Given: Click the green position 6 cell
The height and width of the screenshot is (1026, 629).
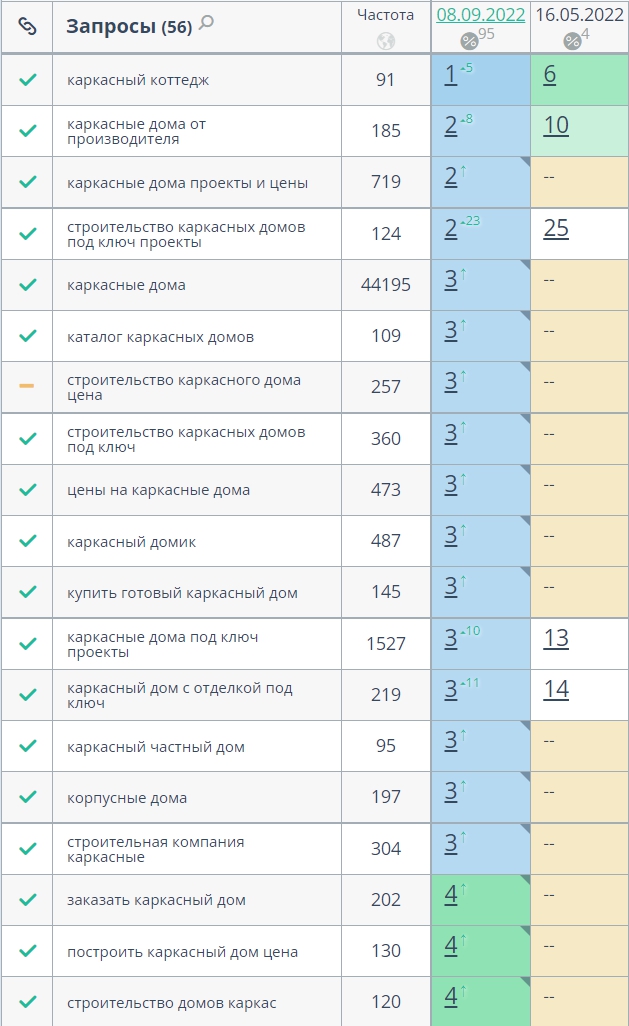Looking at the screenshot, I should tap(579, 79).
